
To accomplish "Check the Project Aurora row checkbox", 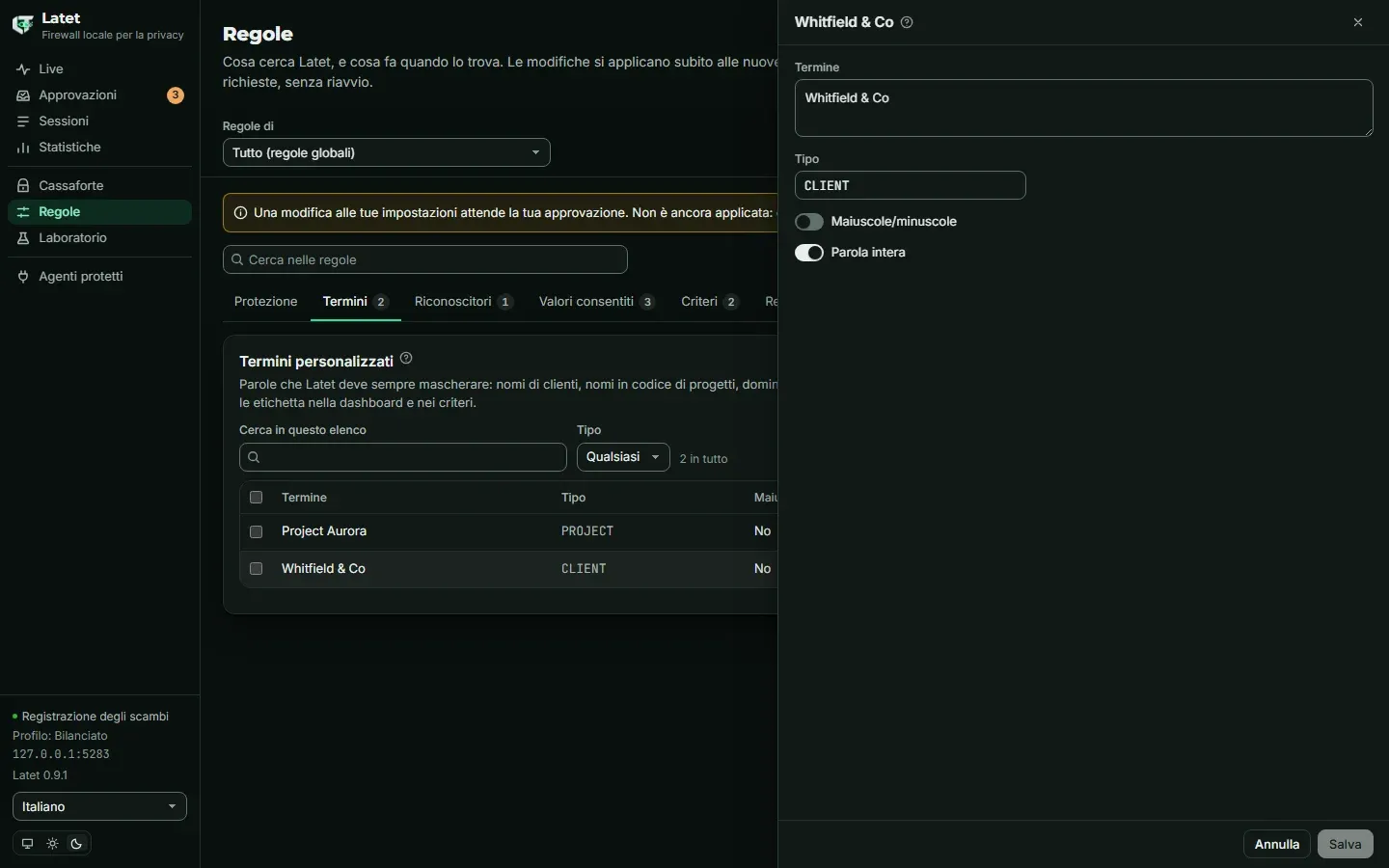I will click(x=257, y=531).
